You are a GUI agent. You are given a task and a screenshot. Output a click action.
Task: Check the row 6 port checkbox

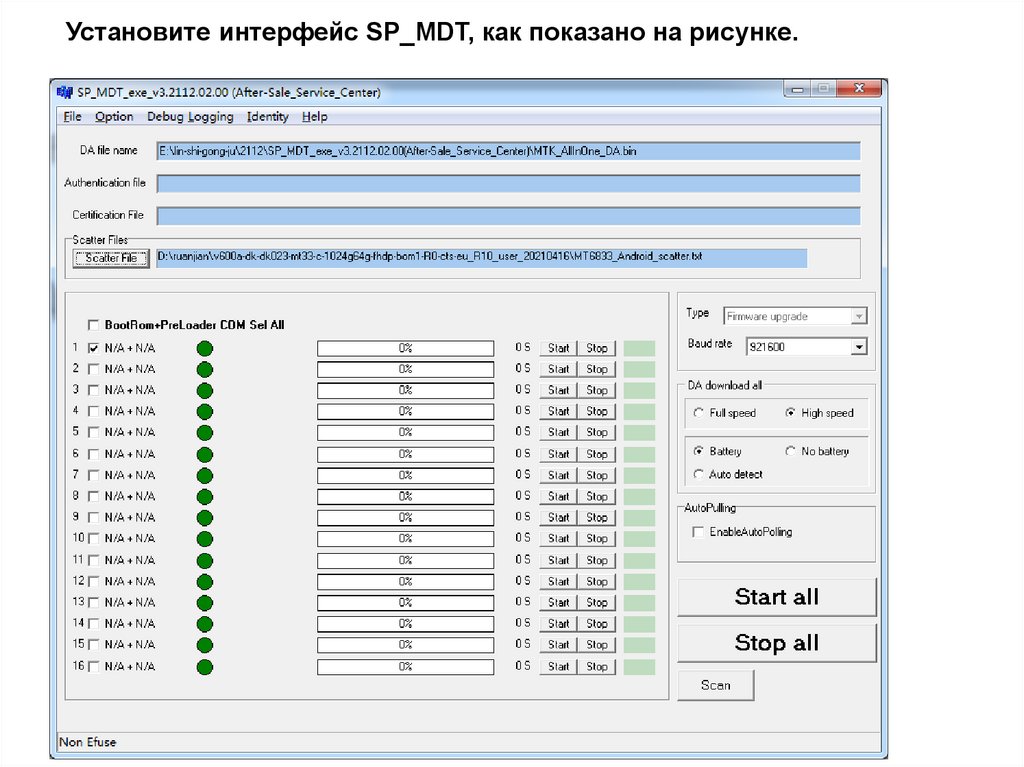[93, 454]
